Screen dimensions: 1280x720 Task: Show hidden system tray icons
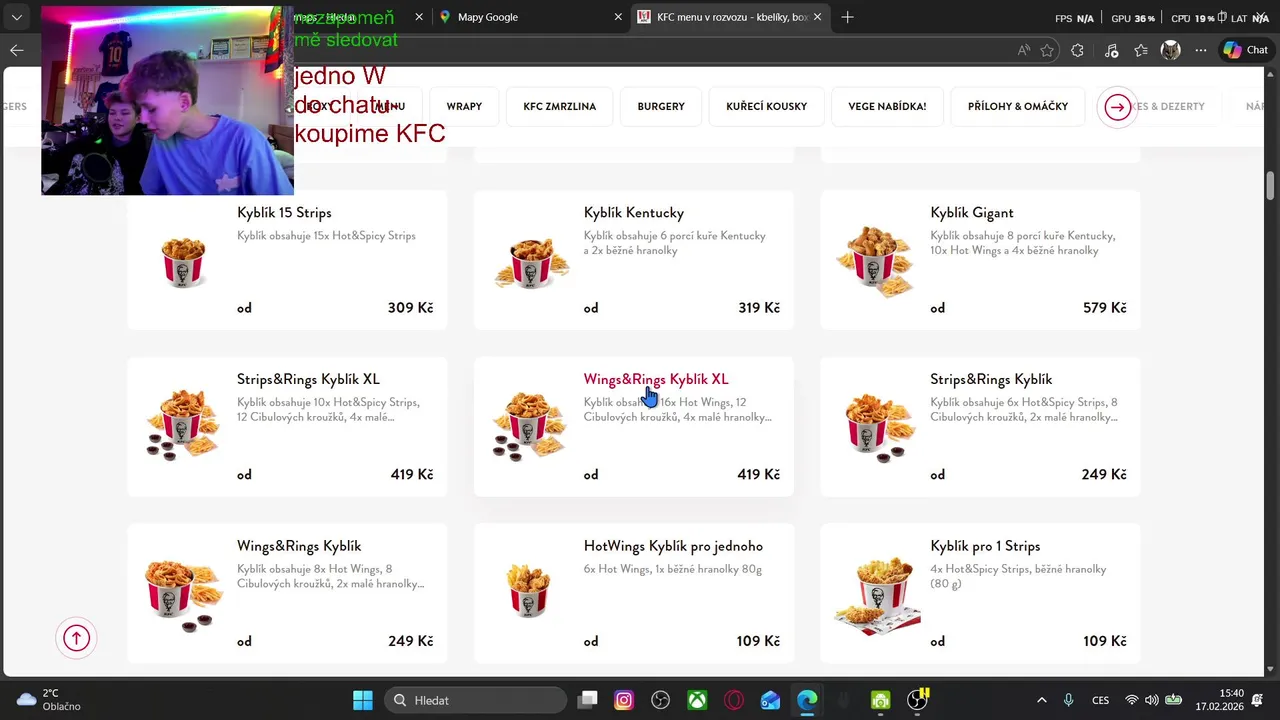[1042, 700]
